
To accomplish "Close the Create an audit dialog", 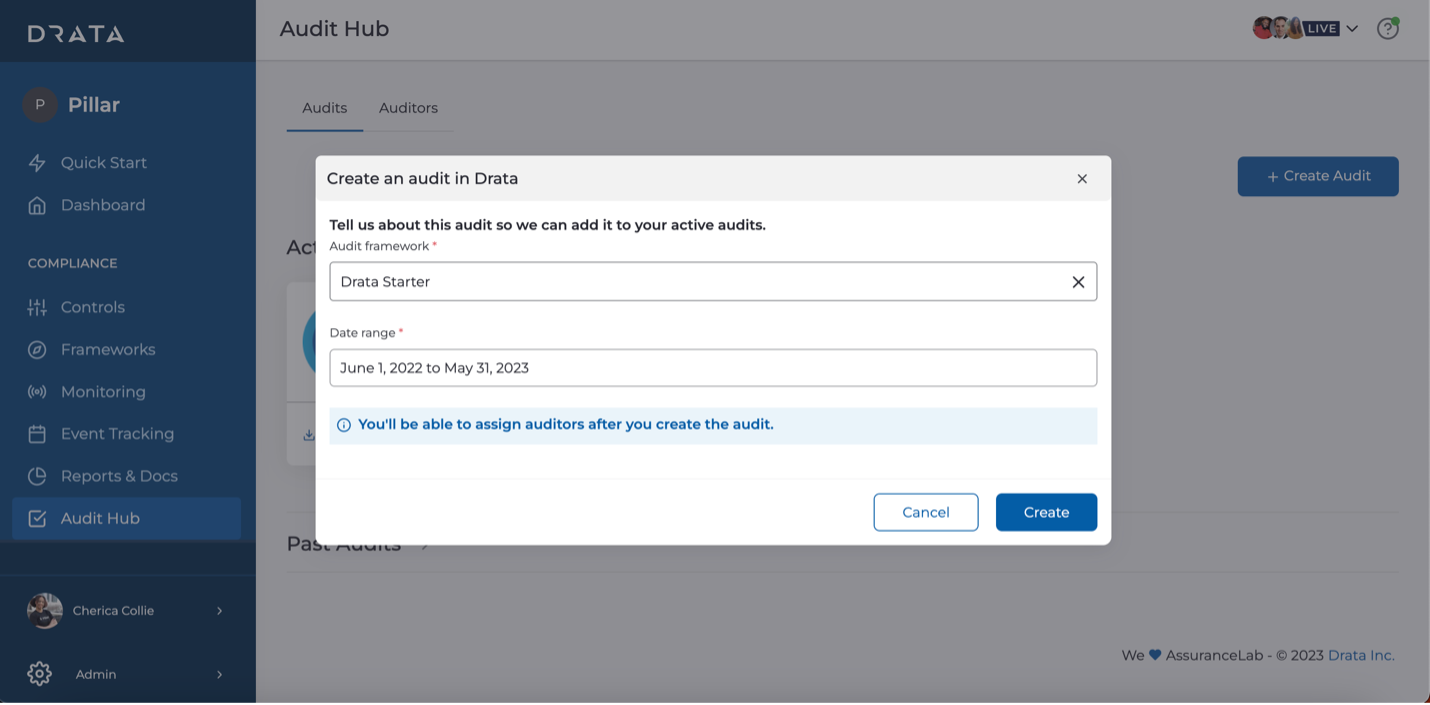I will coord(1082,179).
